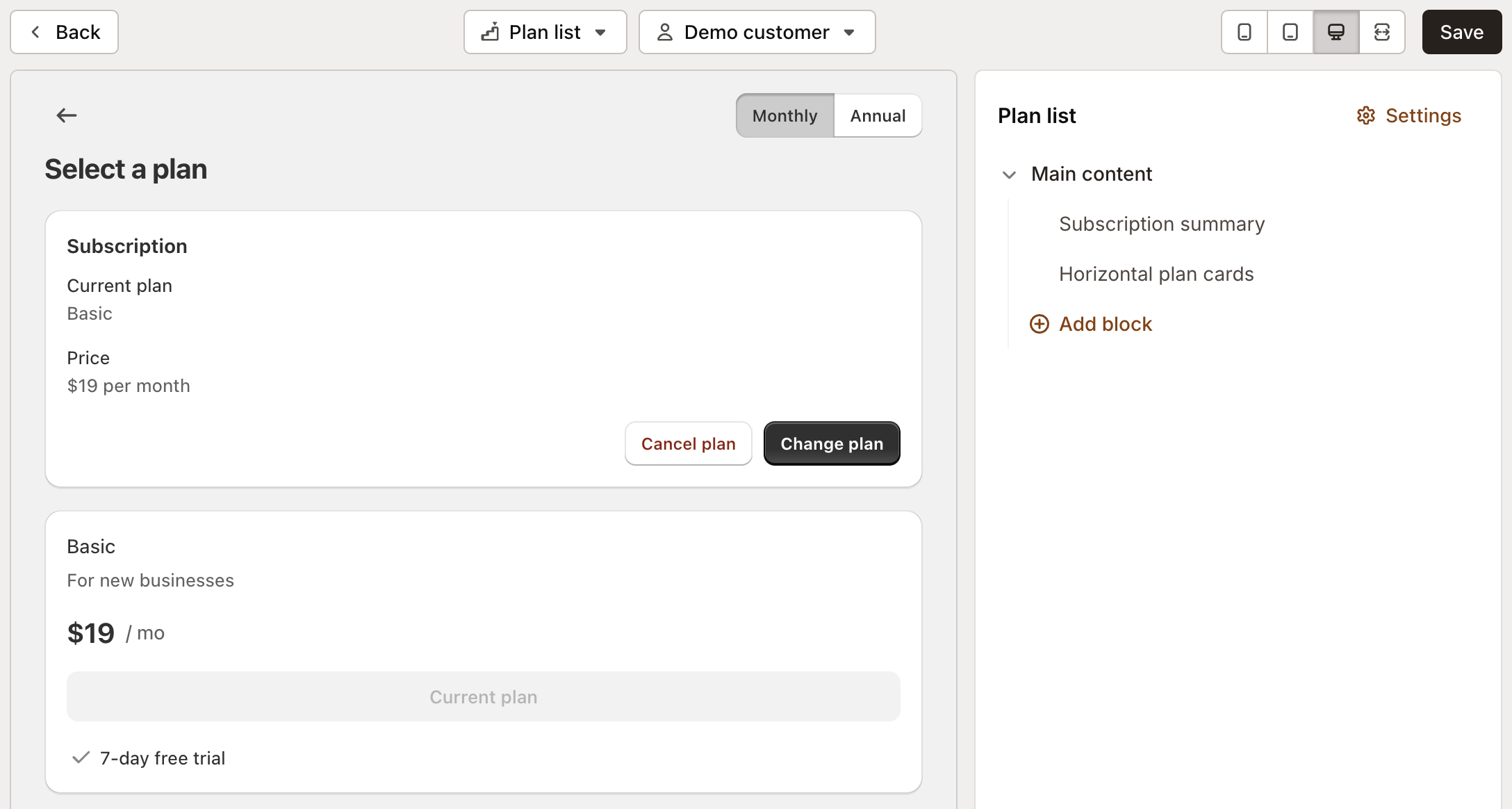
Task: Select the Subscription summary block
Action: click(1161, 223)
